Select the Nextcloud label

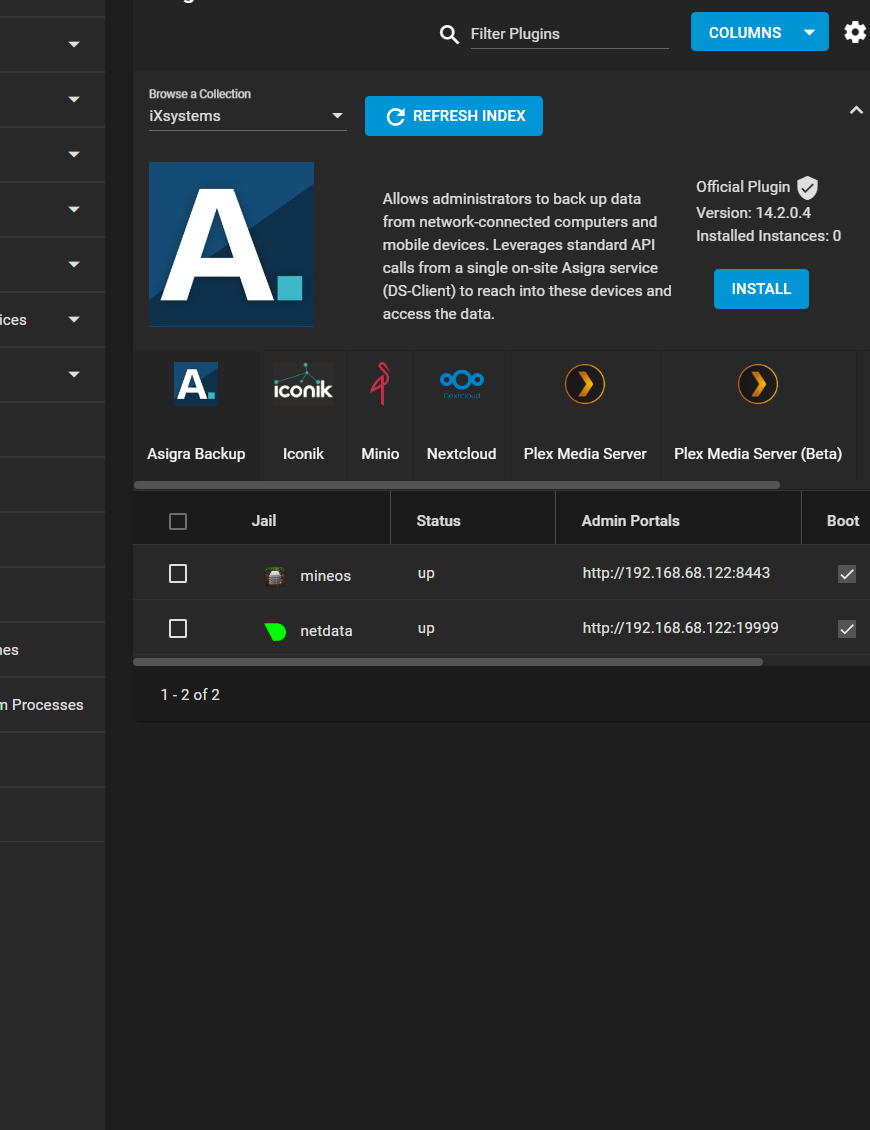tap(461, 454)
